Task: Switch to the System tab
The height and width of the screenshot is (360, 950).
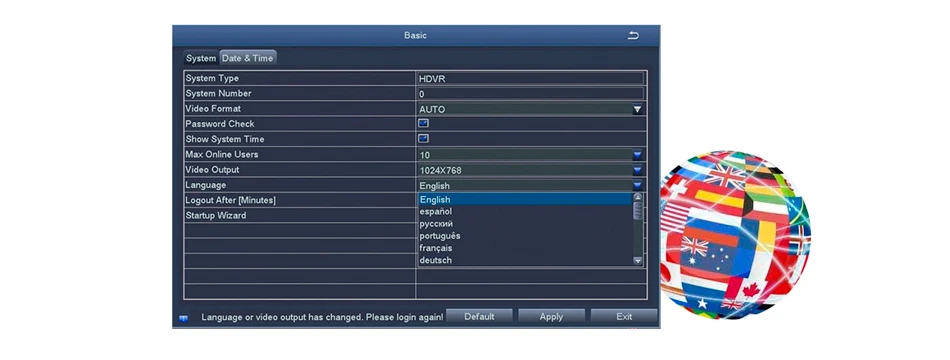Action: [201, 58]
